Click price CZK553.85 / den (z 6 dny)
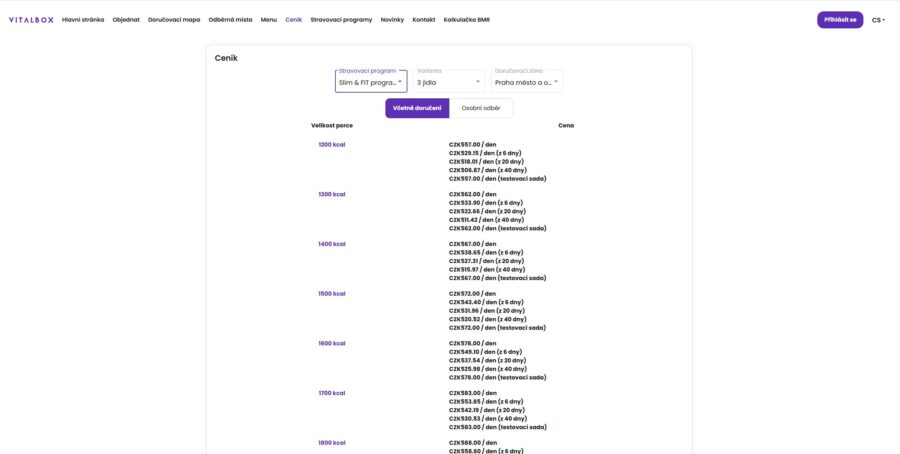 [486, 402]
